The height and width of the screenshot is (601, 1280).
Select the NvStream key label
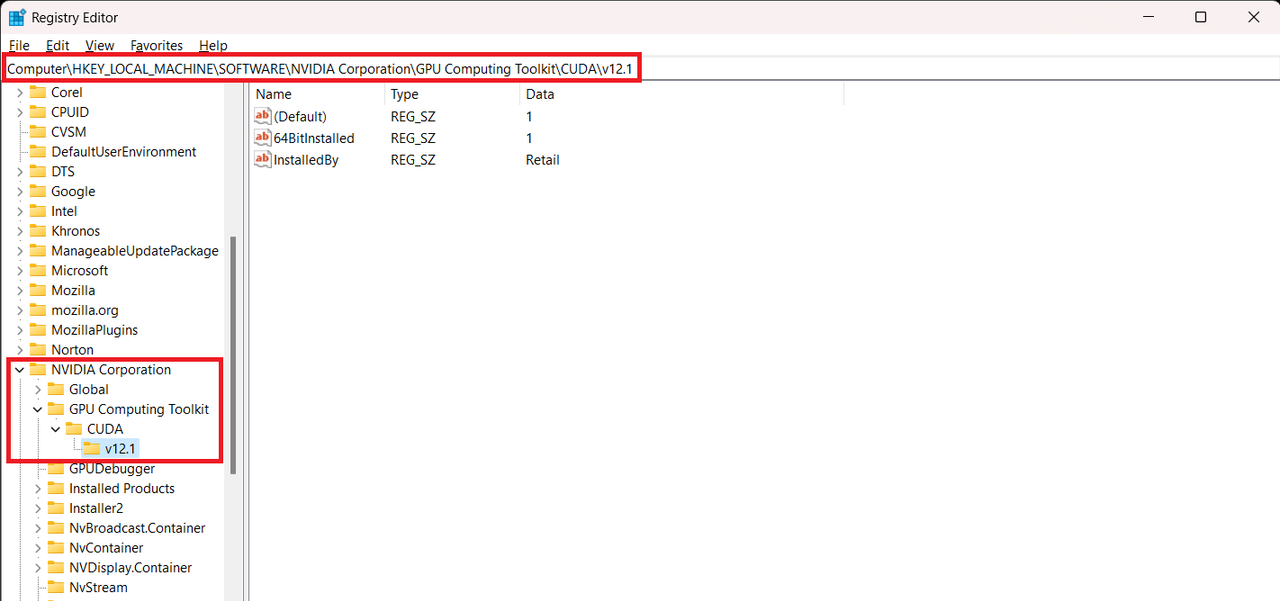coord(98,587)
